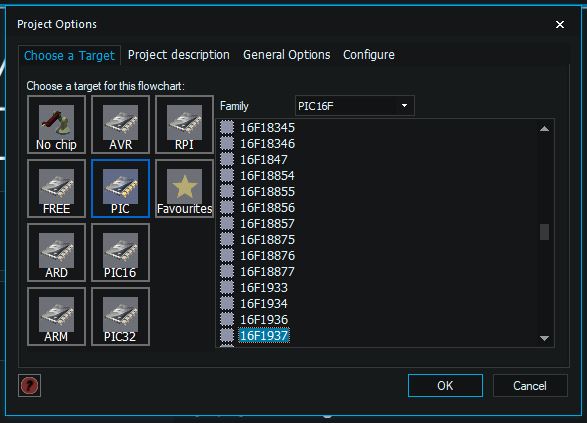Pick the ARM target icon
587x423 pixels.
57,317
